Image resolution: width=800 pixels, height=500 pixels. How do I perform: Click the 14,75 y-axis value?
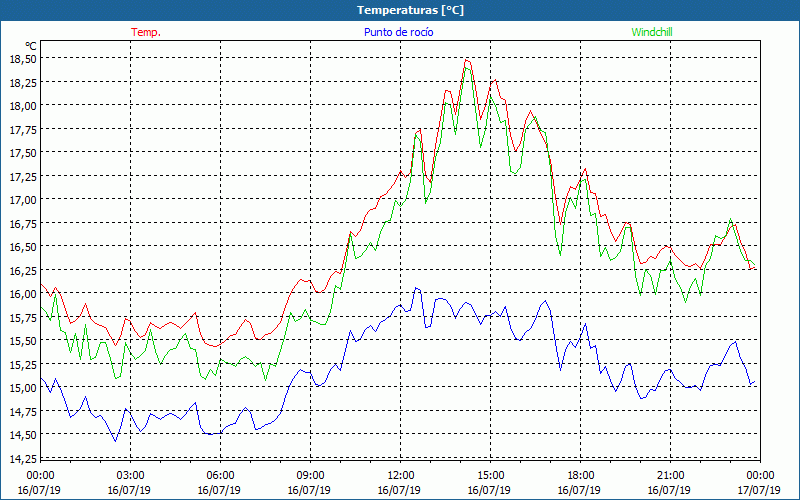point(23,411)
